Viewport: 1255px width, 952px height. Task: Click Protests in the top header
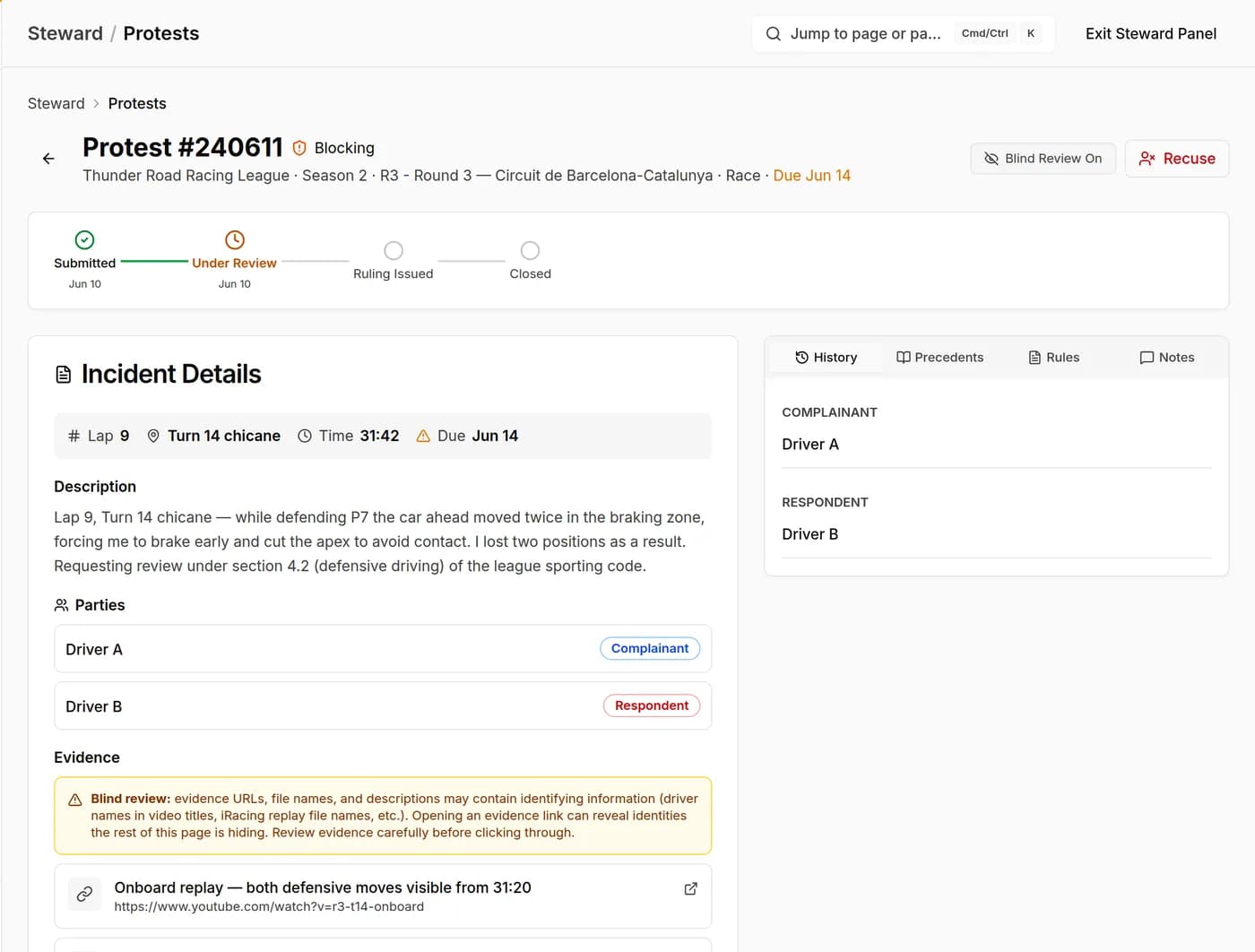pos(161,34)
